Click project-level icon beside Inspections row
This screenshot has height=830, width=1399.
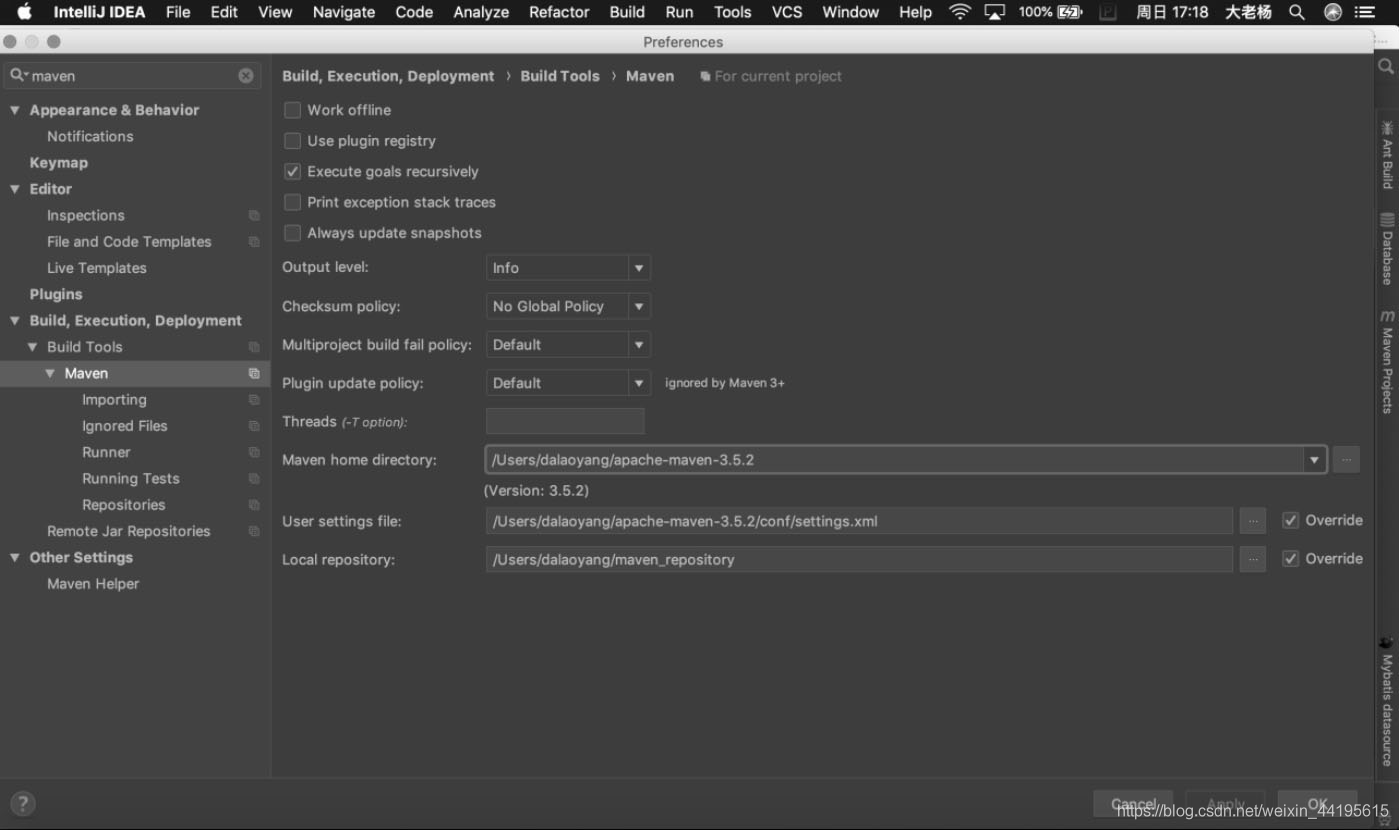point(254,215)
